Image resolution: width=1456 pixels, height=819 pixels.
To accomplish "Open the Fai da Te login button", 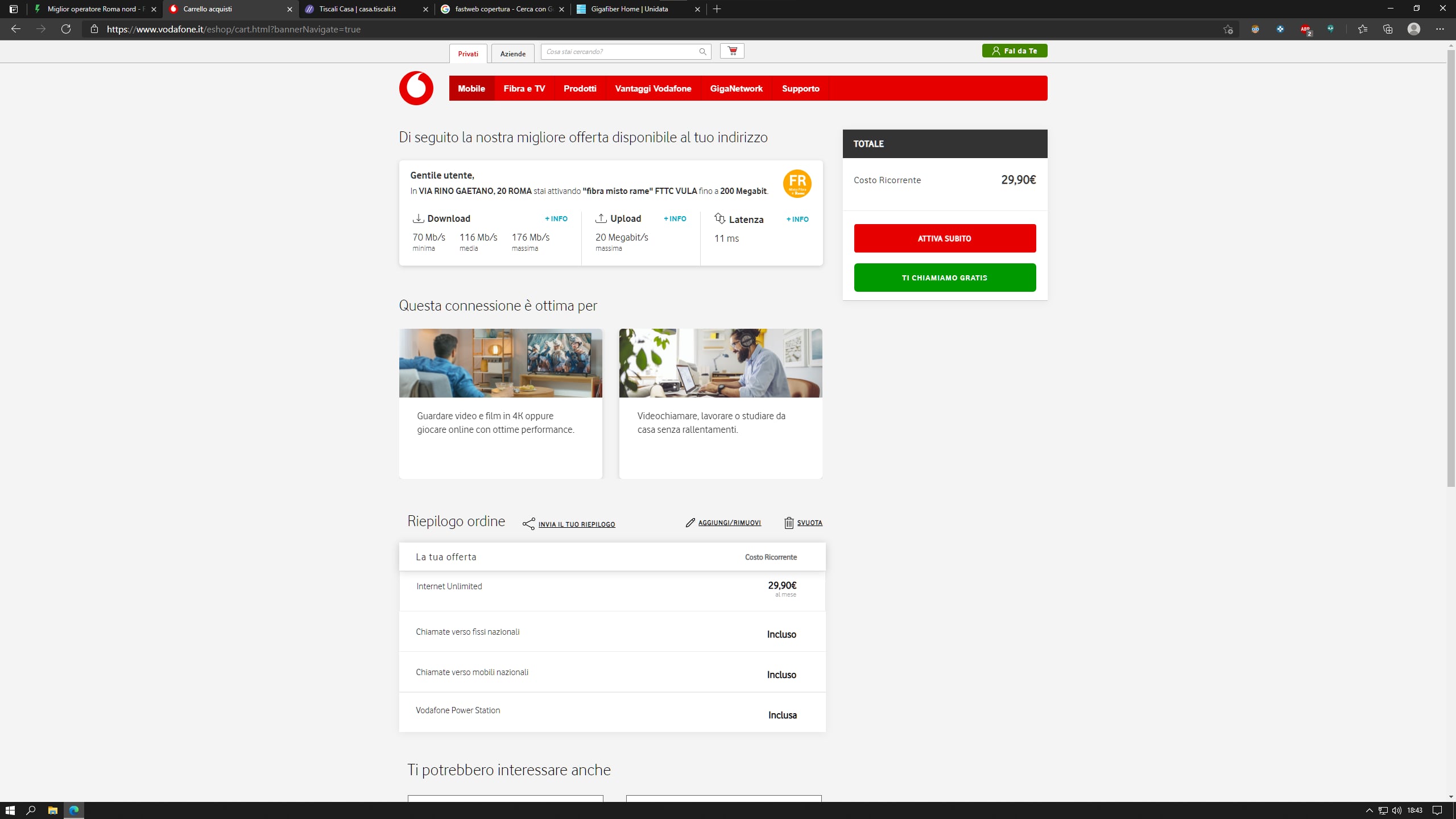I will coord(1014,51).
